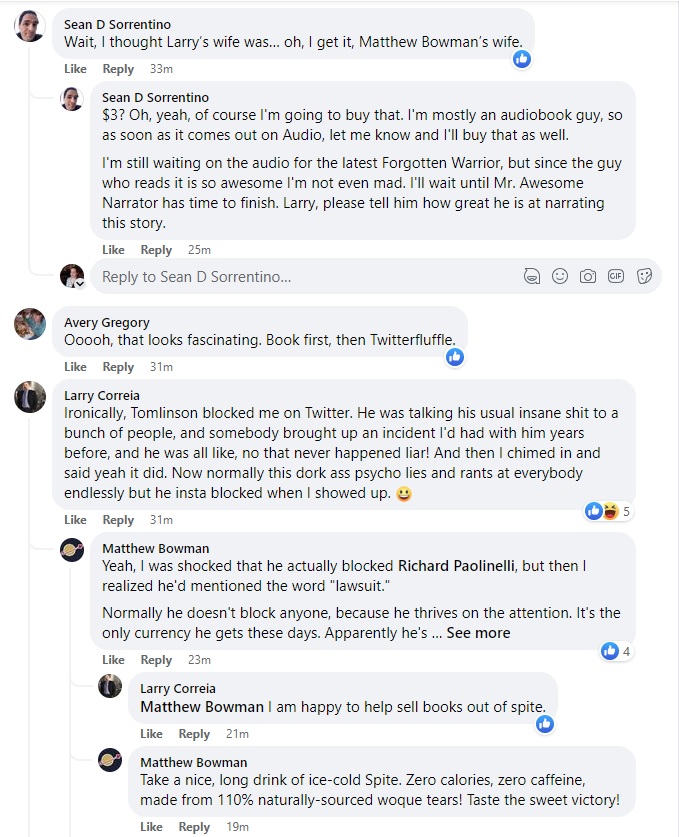Like Sean D Sorrentino's "Larry's wife" comment
Viewport: 679px width, 837px height.
pos(75,69)
